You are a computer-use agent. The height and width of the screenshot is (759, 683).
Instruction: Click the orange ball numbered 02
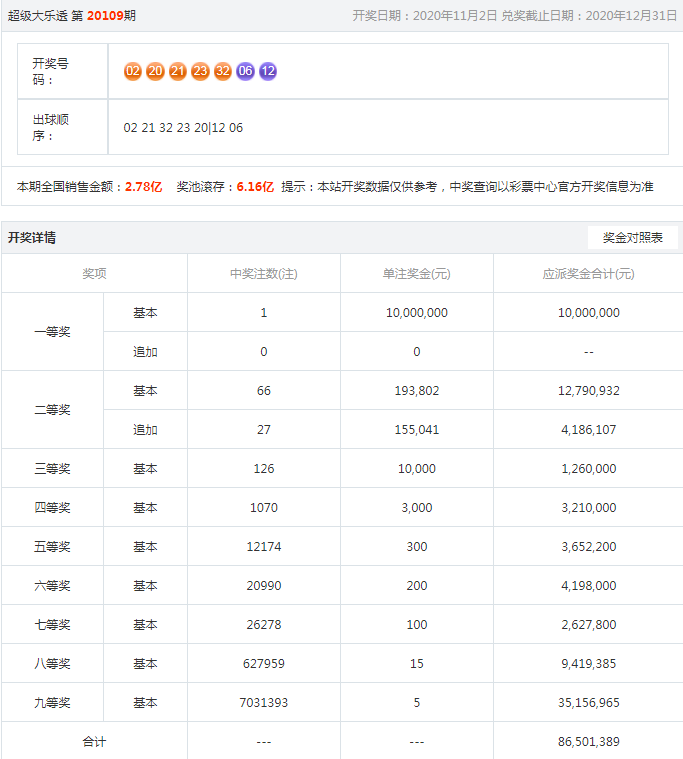133,71
